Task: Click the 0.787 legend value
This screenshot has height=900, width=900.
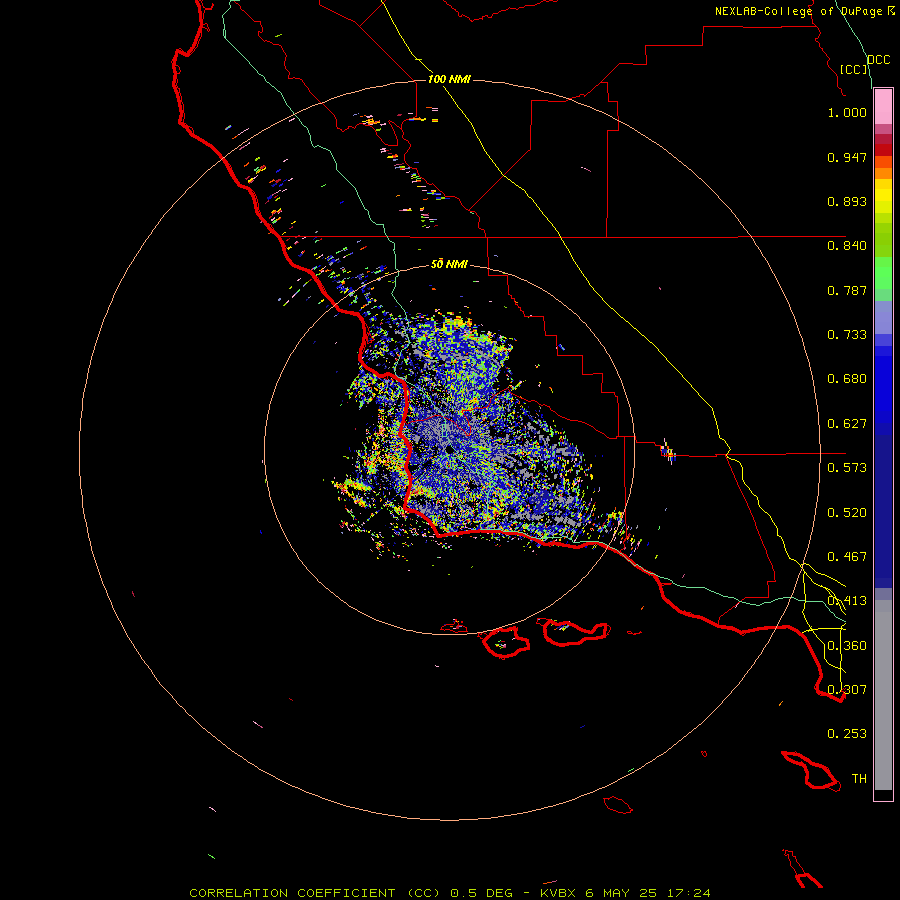Action: click(847, 290)
